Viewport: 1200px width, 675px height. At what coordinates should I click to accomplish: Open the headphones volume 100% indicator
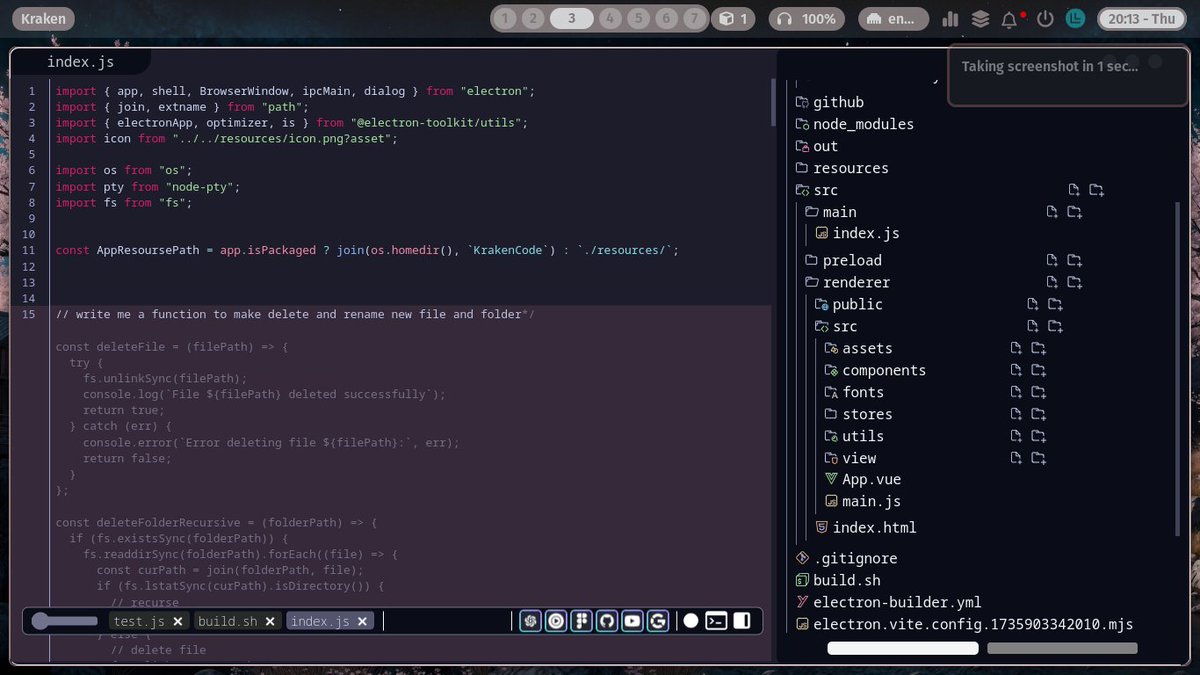[807, 18]
